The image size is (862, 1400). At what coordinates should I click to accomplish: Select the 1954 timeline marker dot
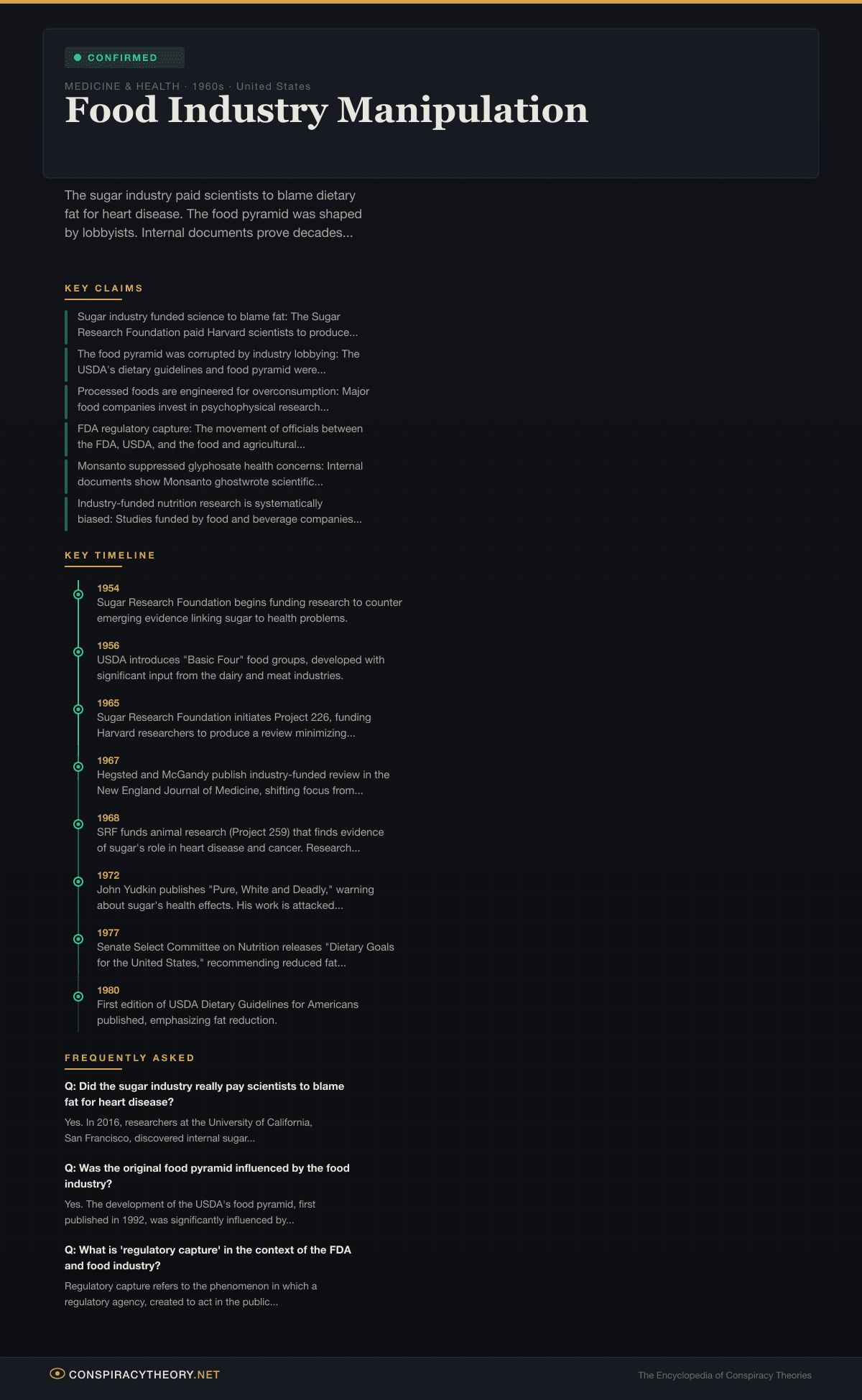point(78,594)
